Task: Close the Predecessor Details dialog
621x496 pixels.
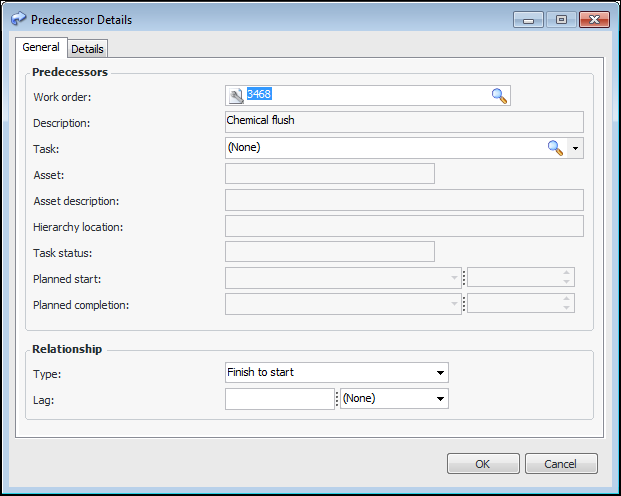Action: click(x=594, y=19)
